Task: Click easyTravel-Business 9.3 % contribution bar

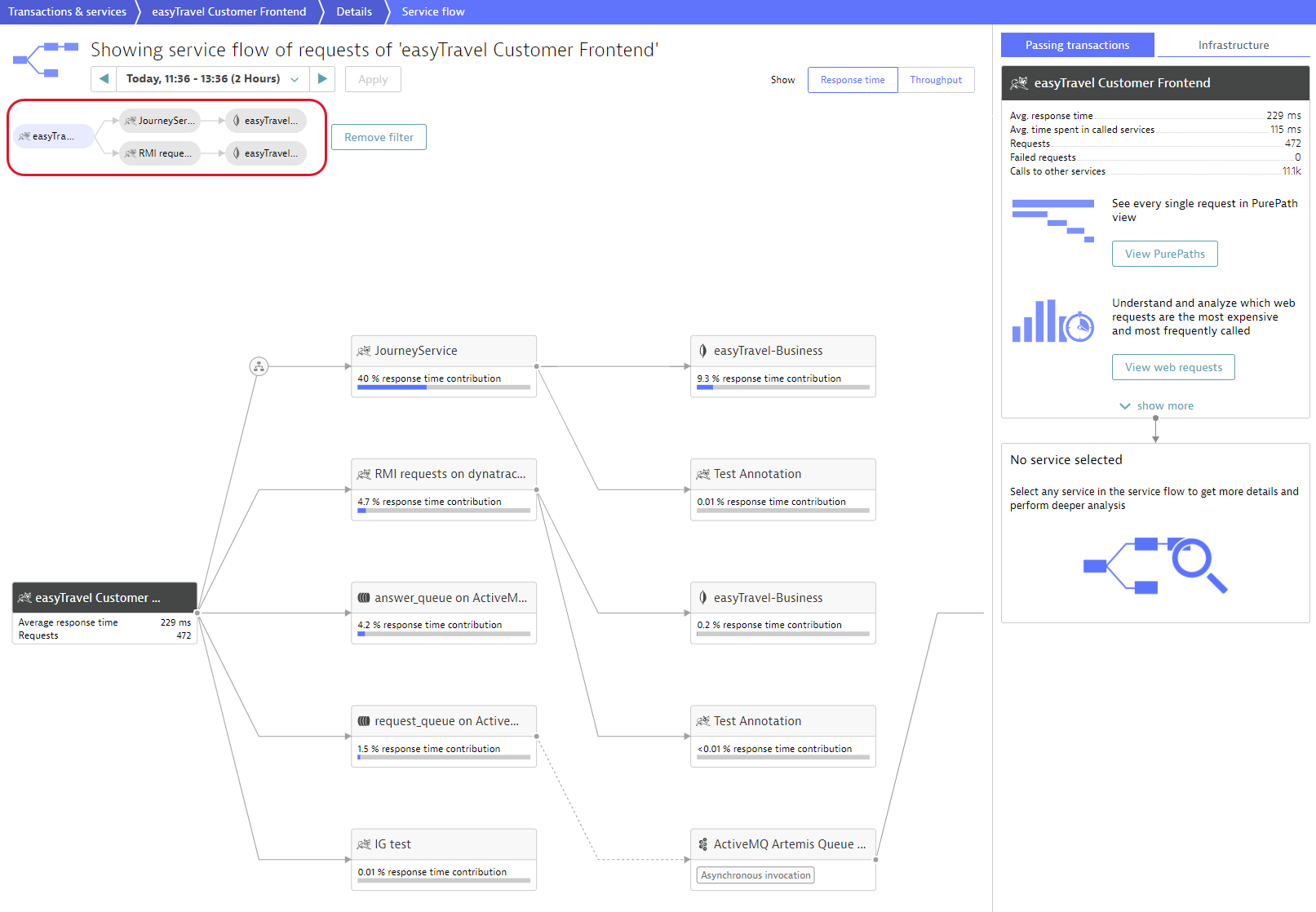Action: pos(783,387)
